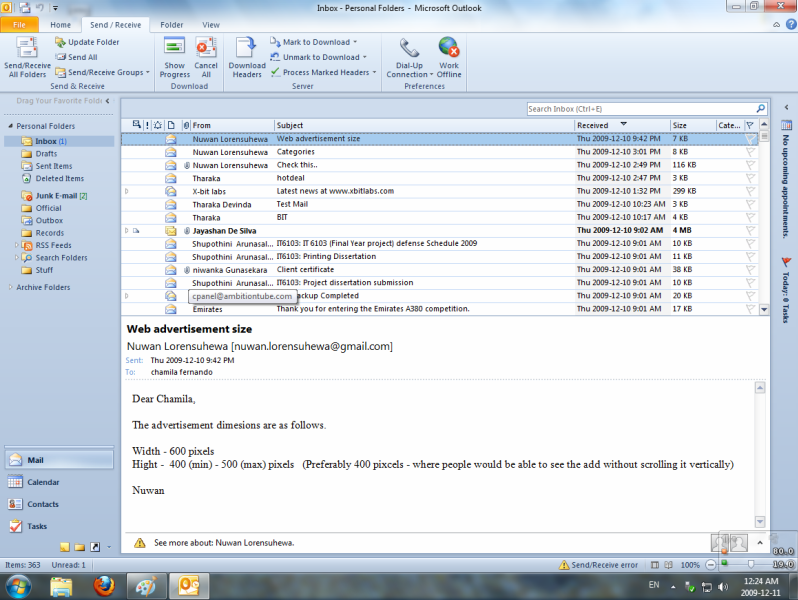
Task: Flag the 'Test Mail' message
Action: click(x=750, y=204)
